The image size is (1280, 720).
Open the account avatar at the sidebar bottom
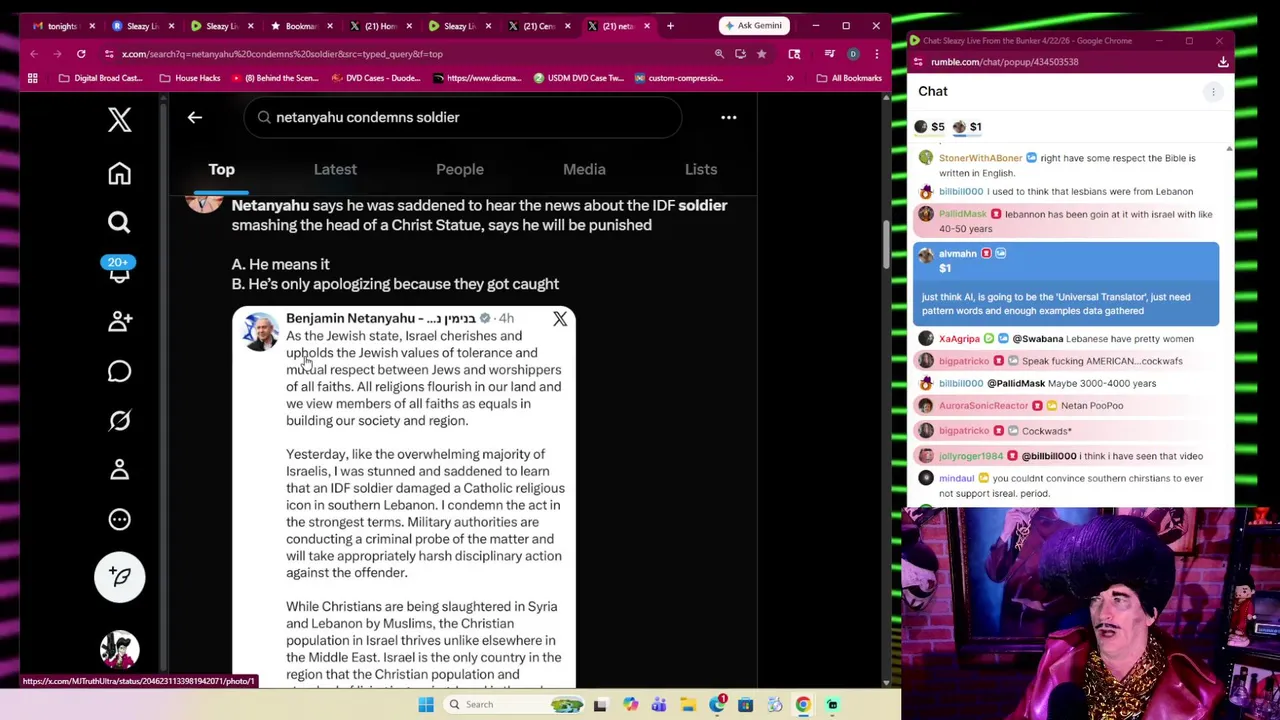[x=120, y=650]
